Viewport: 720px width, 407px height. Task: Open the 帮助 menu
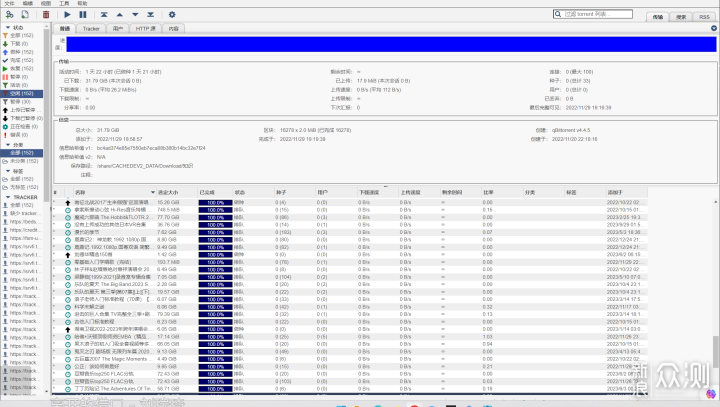[x=83, y=3]
